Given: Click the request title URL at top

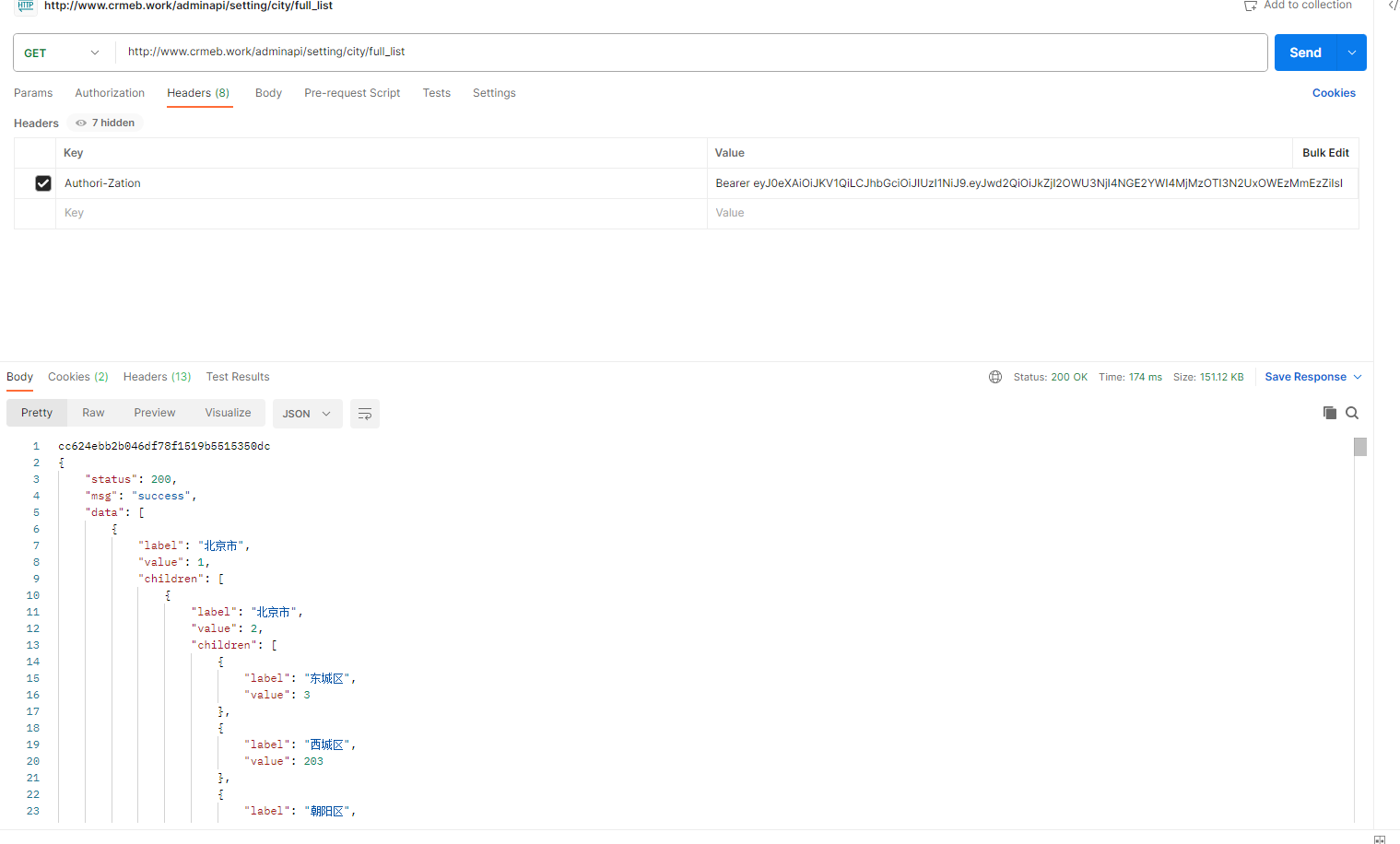Looking at the screenshot, I should tap(188, 6).
